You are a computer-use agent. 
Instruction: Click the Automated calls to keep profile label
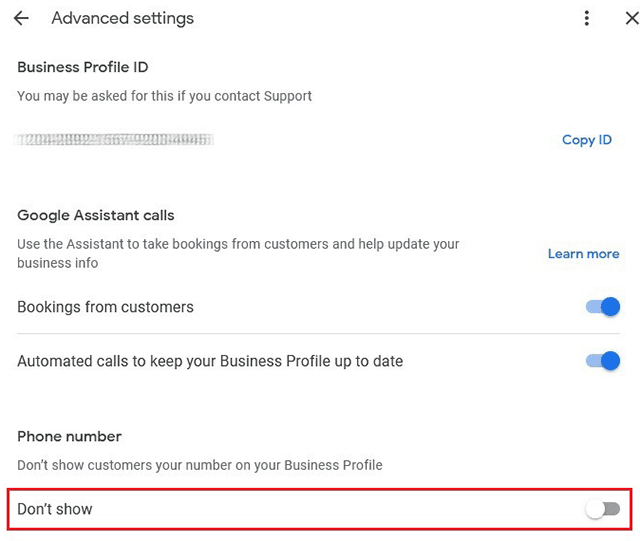[210, 361]
